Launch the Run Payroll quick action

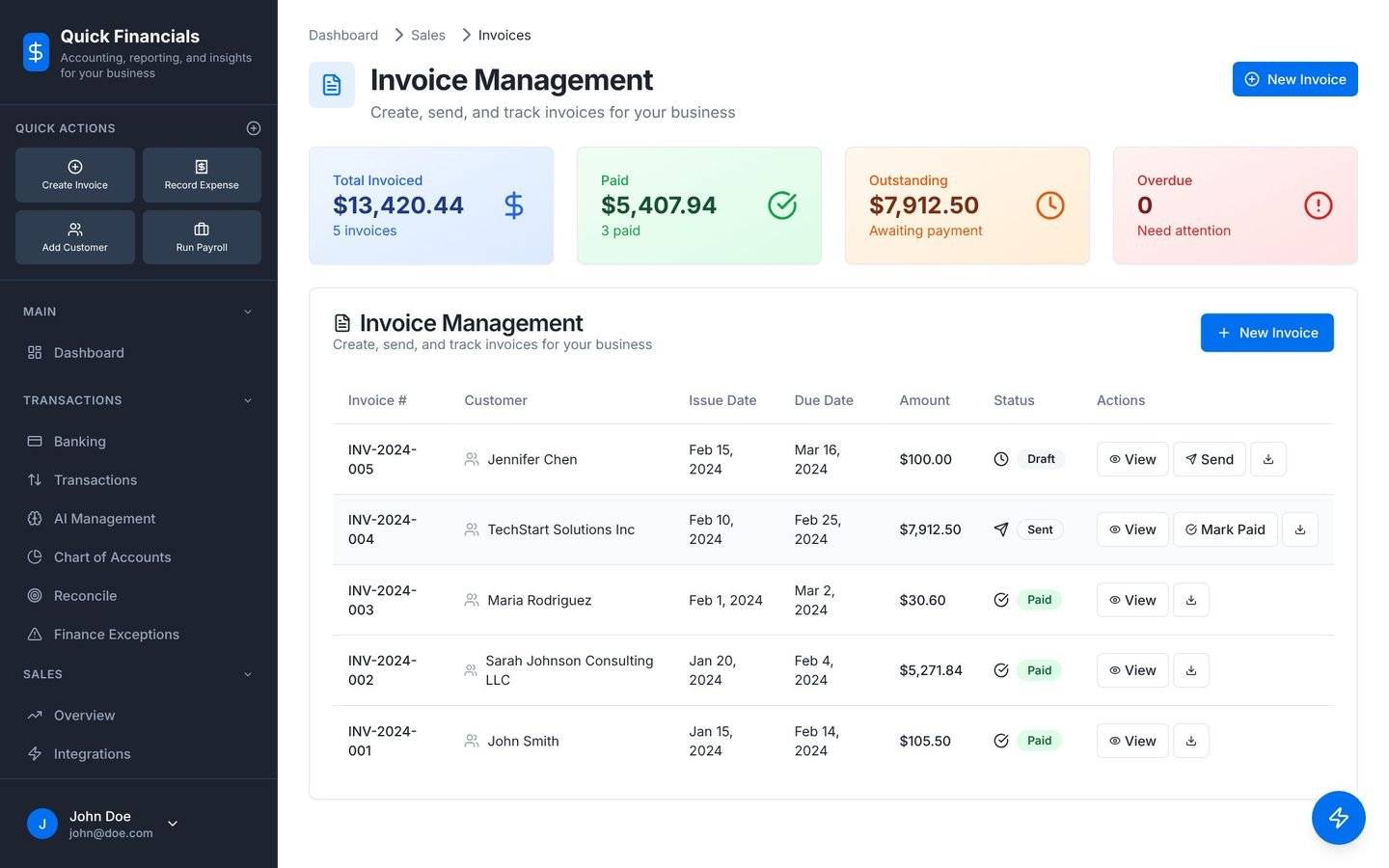[x=202, y=237]
